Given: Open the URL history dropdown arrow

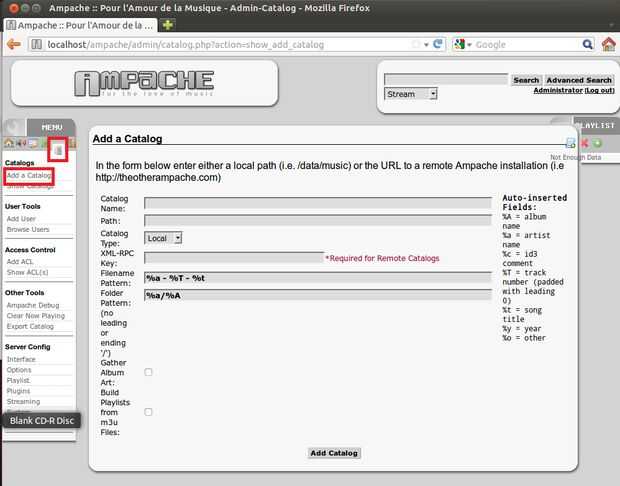Looking at the screenshot, I should [x=426, y=45].
